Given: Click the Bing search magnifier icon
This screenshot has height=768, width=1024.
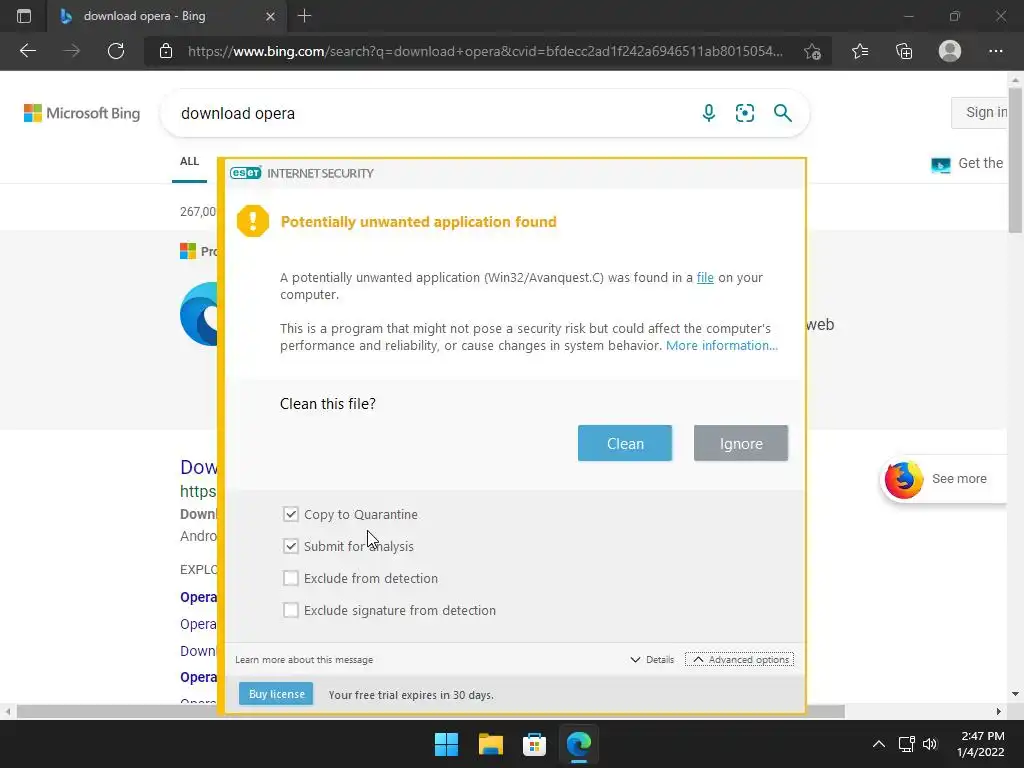Looking at the screenshot, I should click(782, 113).
